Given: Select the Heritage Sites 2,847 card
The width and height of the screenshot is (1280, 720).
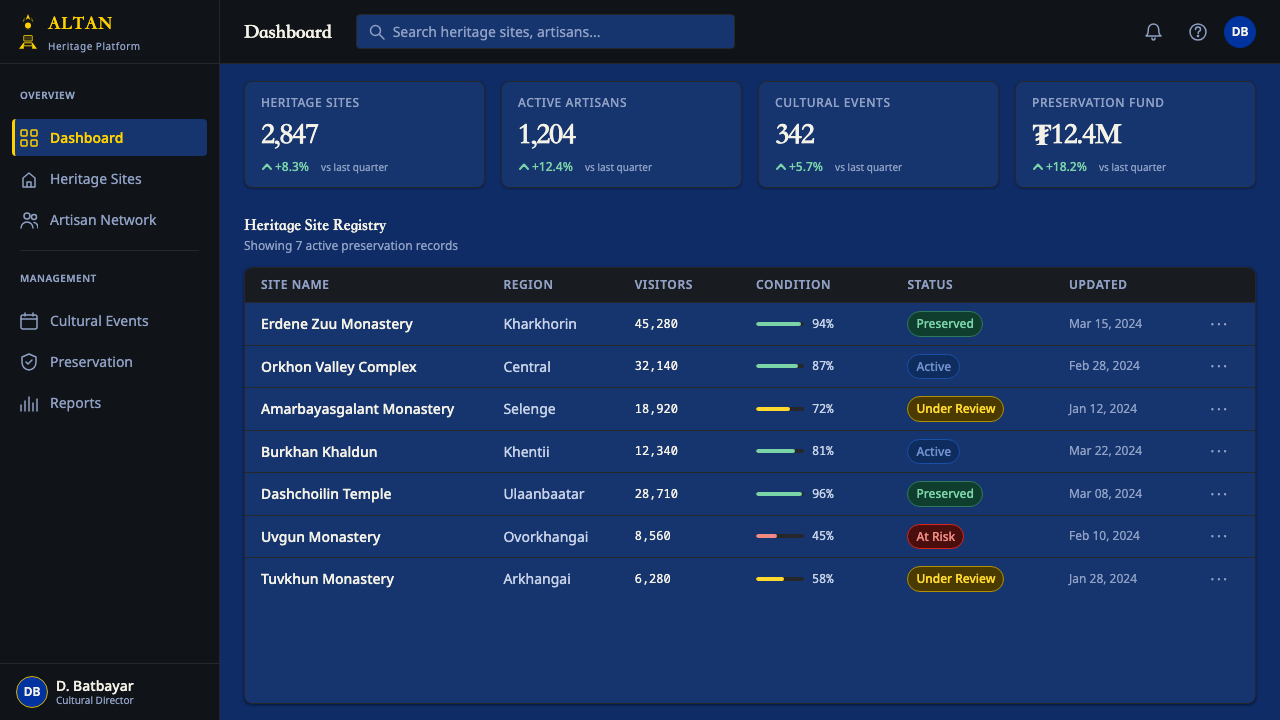Looking at the screenshot, I should pos(364,135).
